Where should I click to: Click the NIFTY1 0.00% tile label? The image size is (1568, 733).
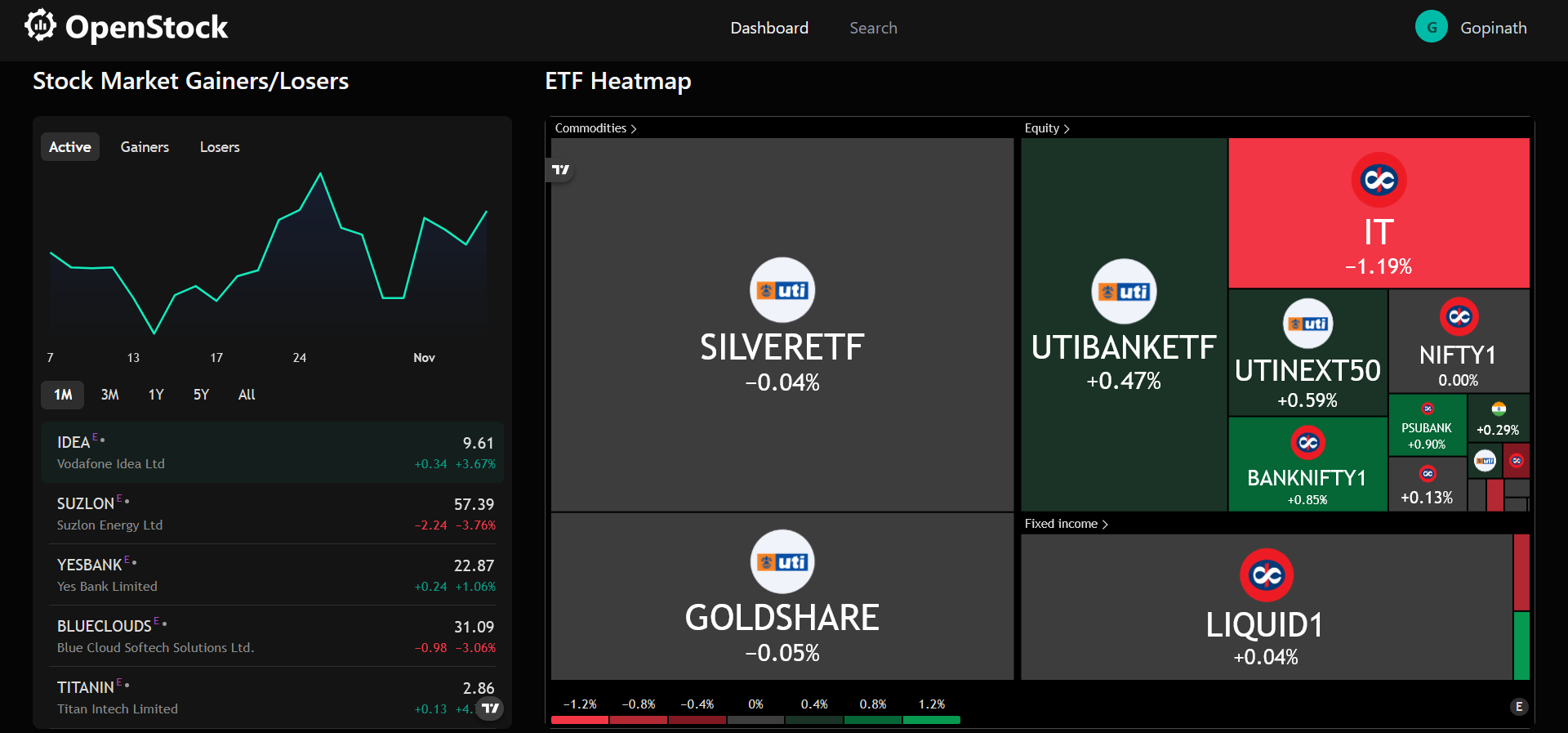[1458, 366]
